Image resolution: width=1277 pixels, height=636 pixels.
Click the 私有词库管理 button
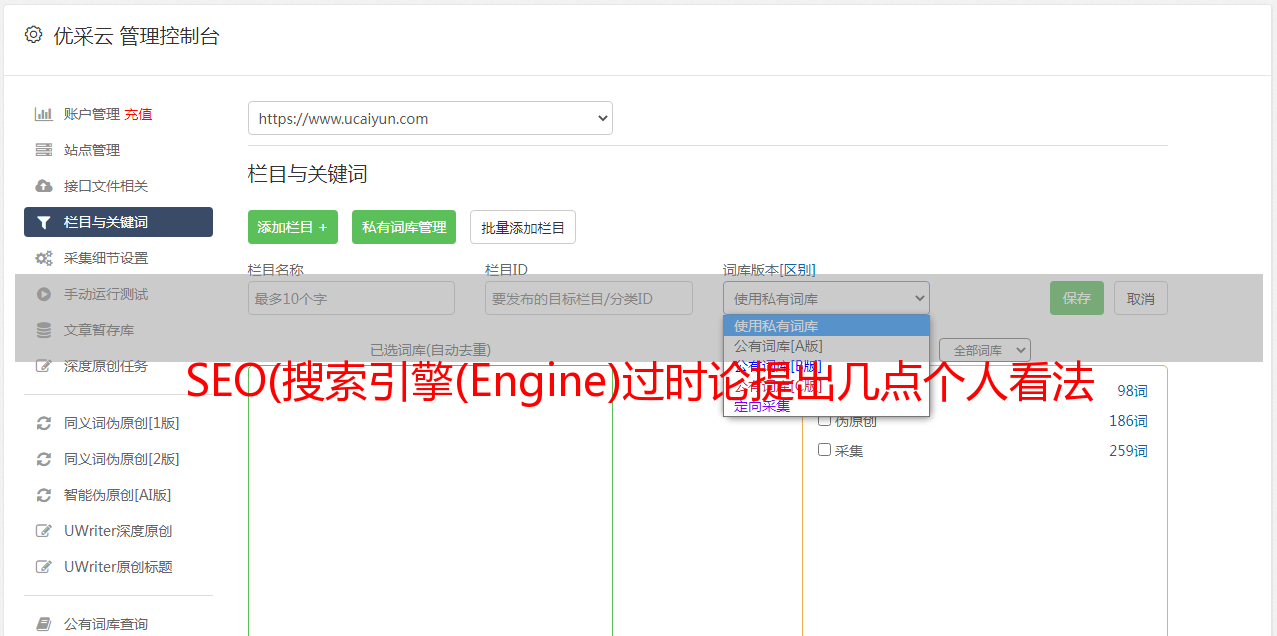point(404,227)
